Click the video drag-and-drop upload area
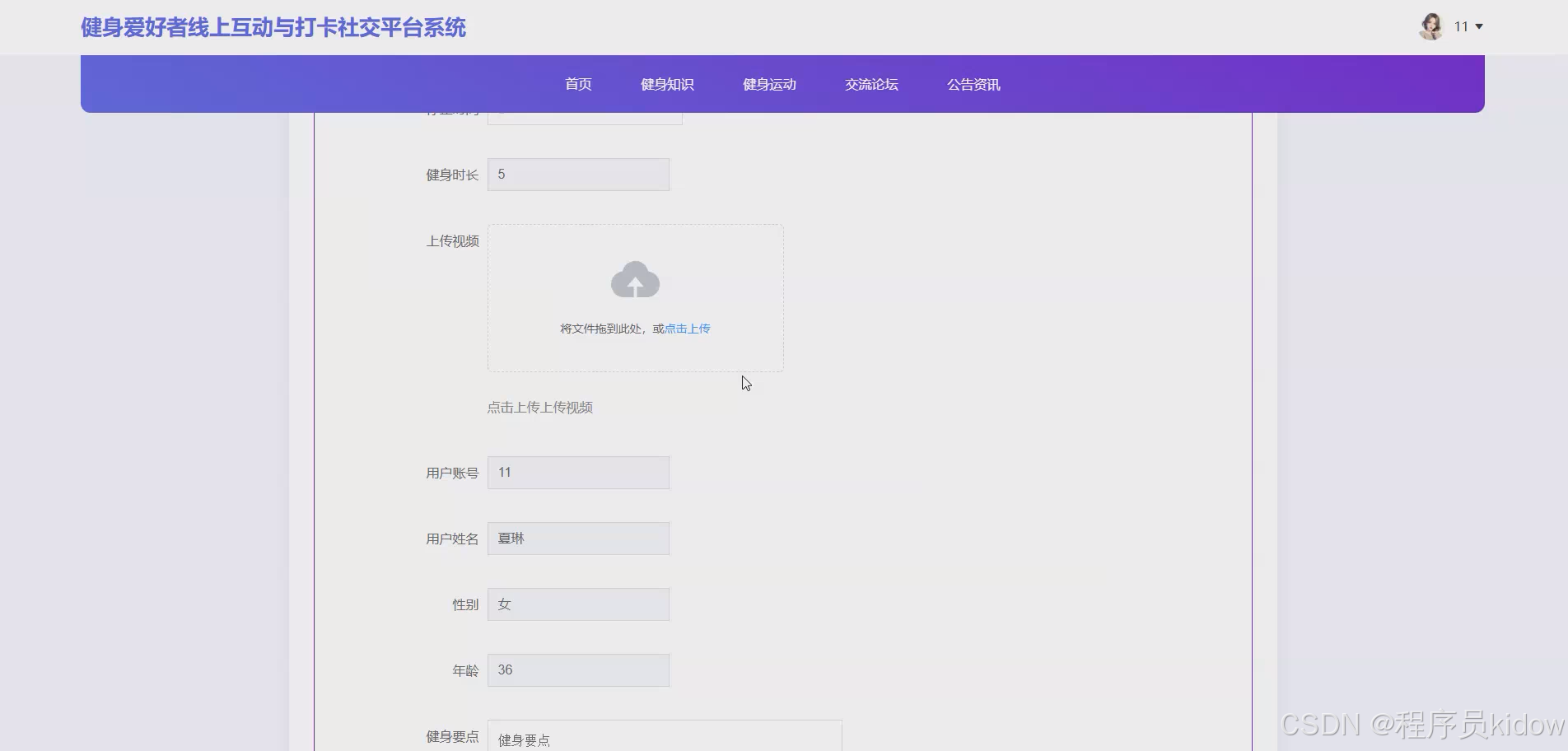Screen dimensions: 1568x751 (x=634, y=297)
